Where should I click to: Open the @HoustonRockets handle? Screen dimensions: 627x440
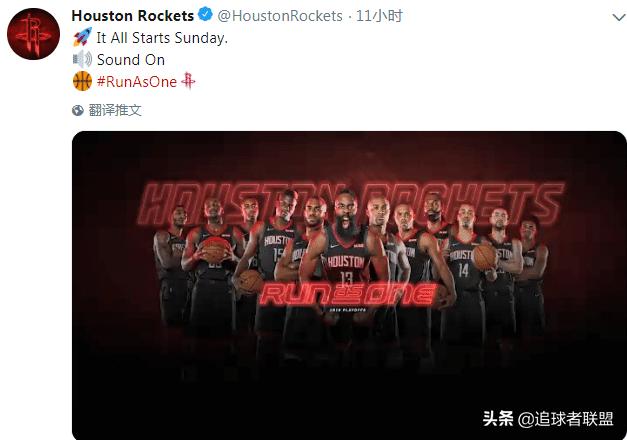pyautogui.click(x=280, y=16)
